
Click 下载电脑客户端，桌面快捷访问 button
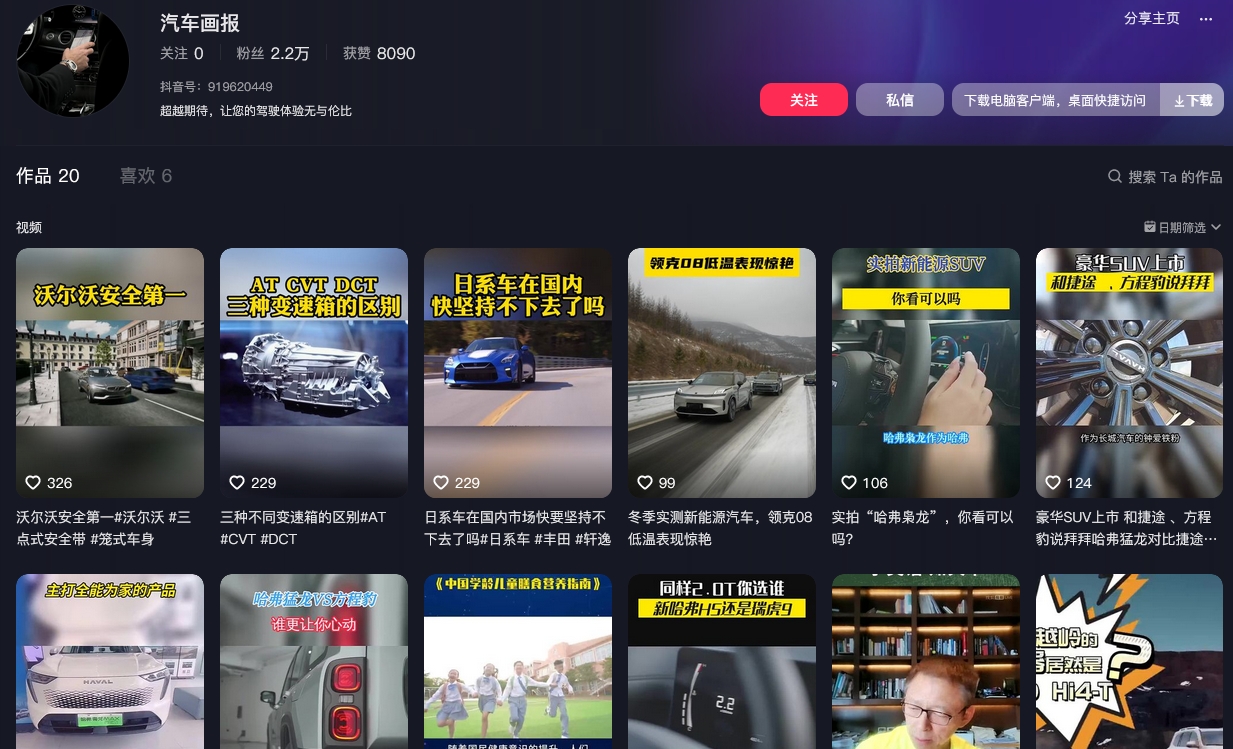coord(1055,100)
